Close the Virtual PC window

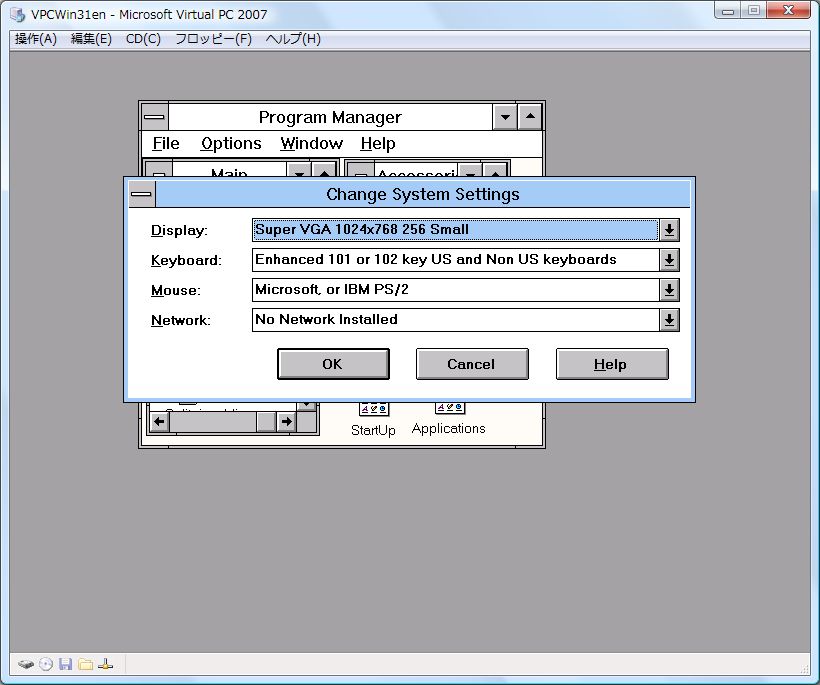[x=789, y=10]
